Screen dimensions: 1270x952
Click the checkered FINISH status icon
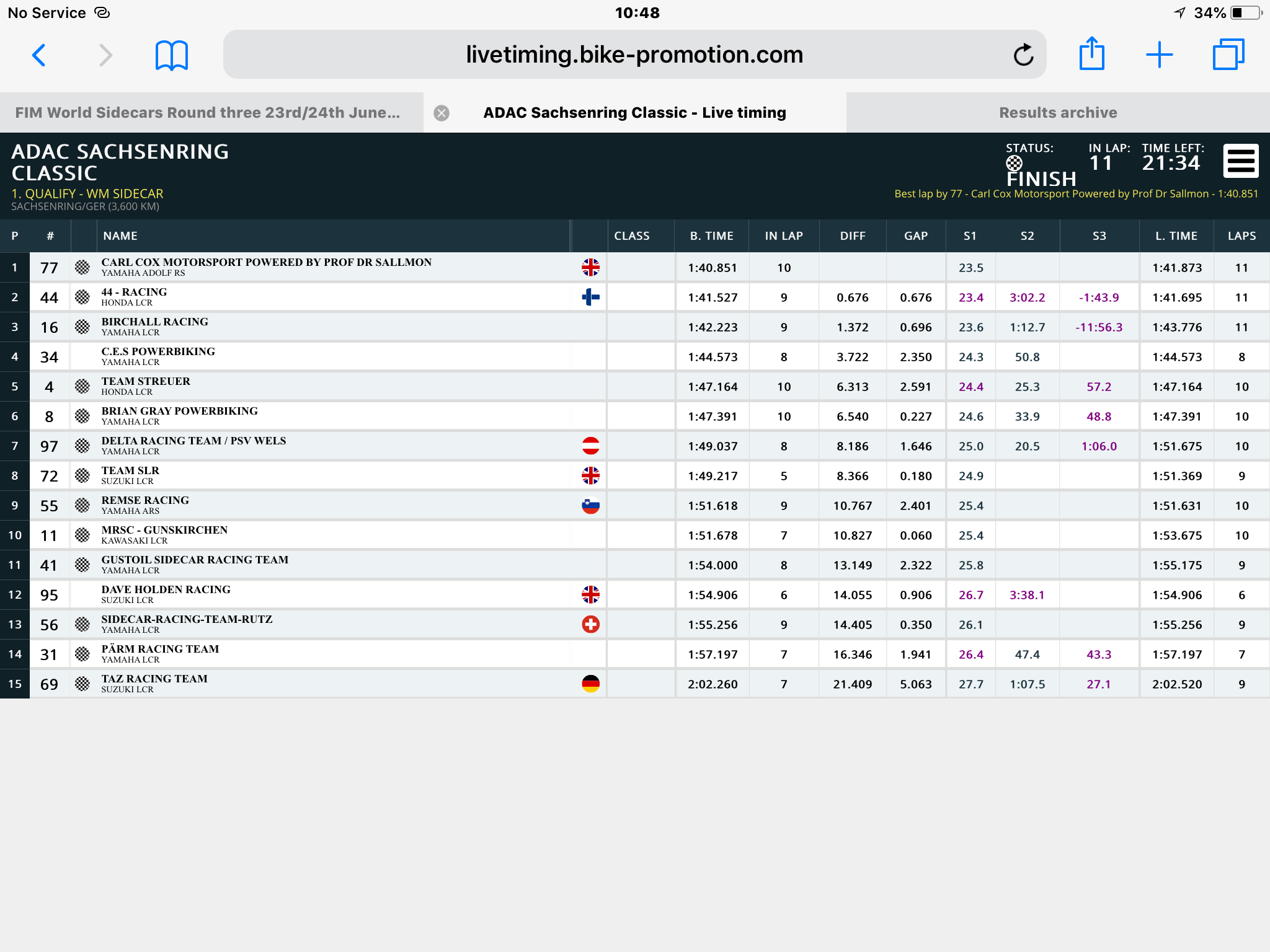click(1014, 164)
